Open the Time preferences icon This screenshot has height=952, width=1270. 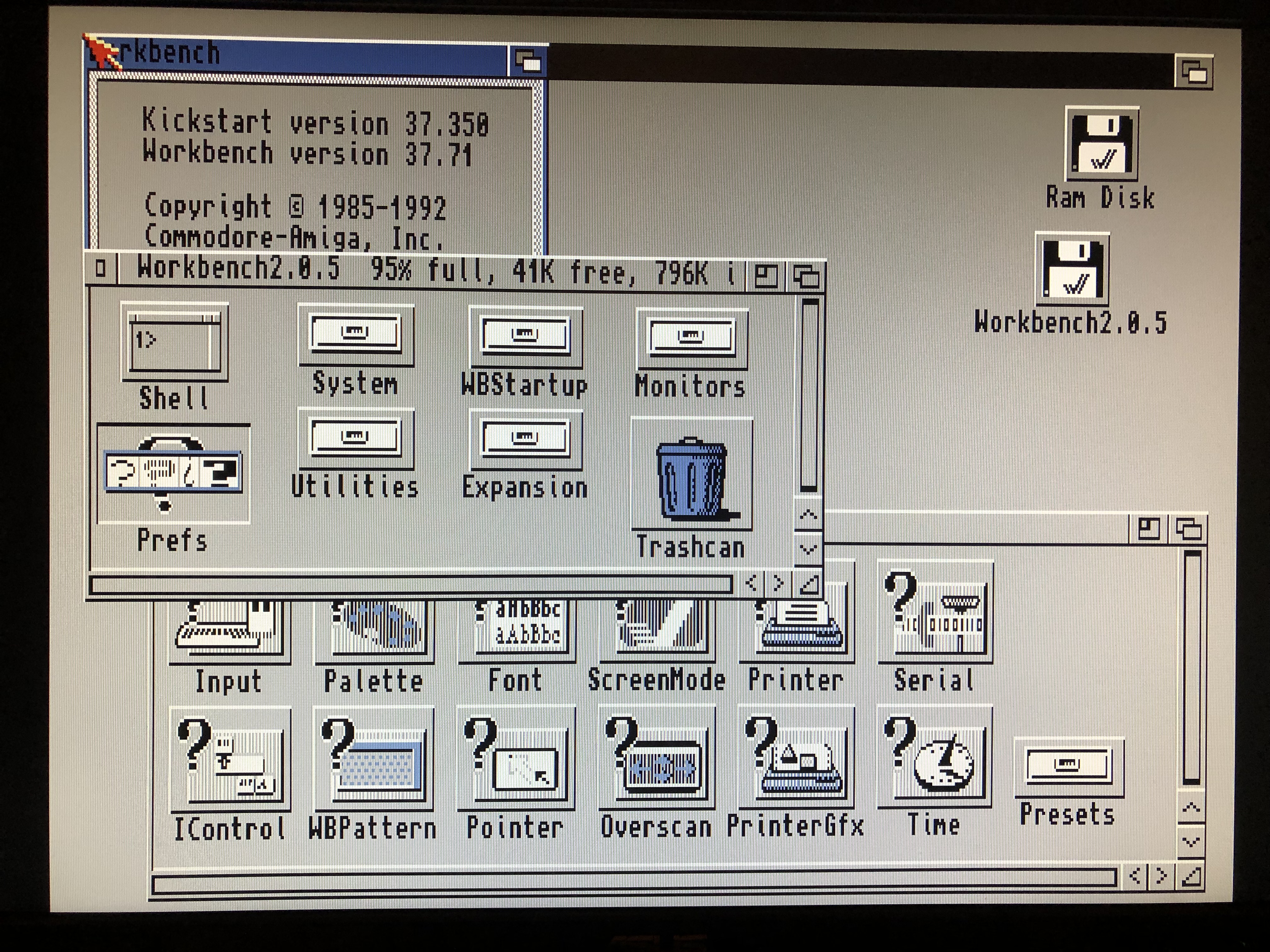point(935,756)
